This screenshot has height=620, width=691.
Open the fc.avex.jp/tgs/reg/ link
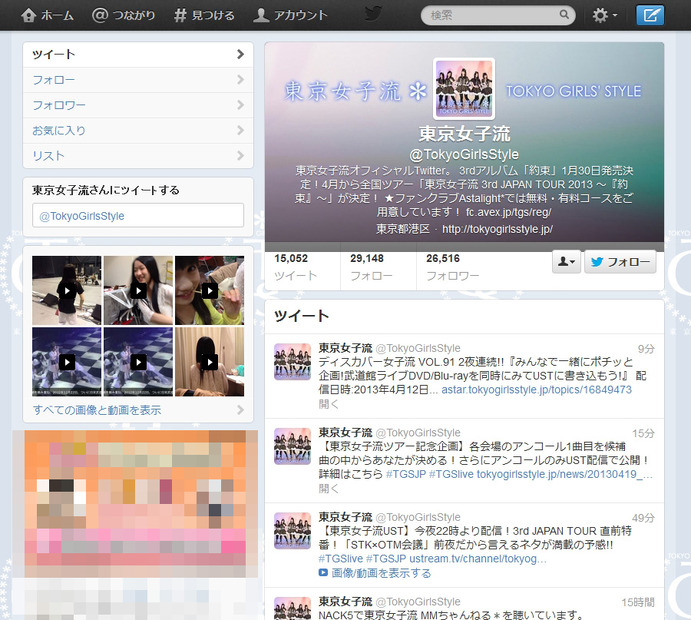tap(509, 212)
